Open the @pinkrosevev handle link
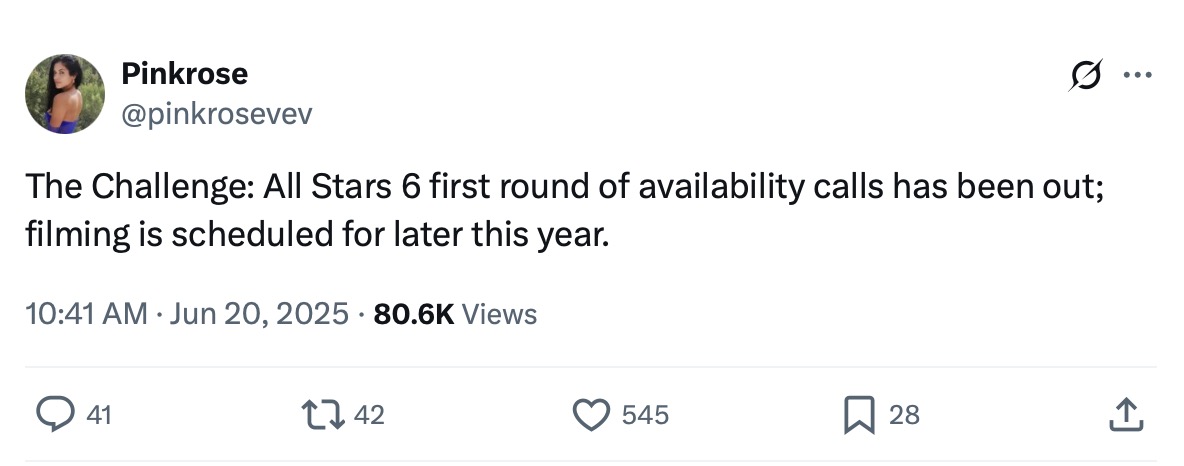Image resolution: width=1184 pixels, height=466 pixels. click(216, 115)
